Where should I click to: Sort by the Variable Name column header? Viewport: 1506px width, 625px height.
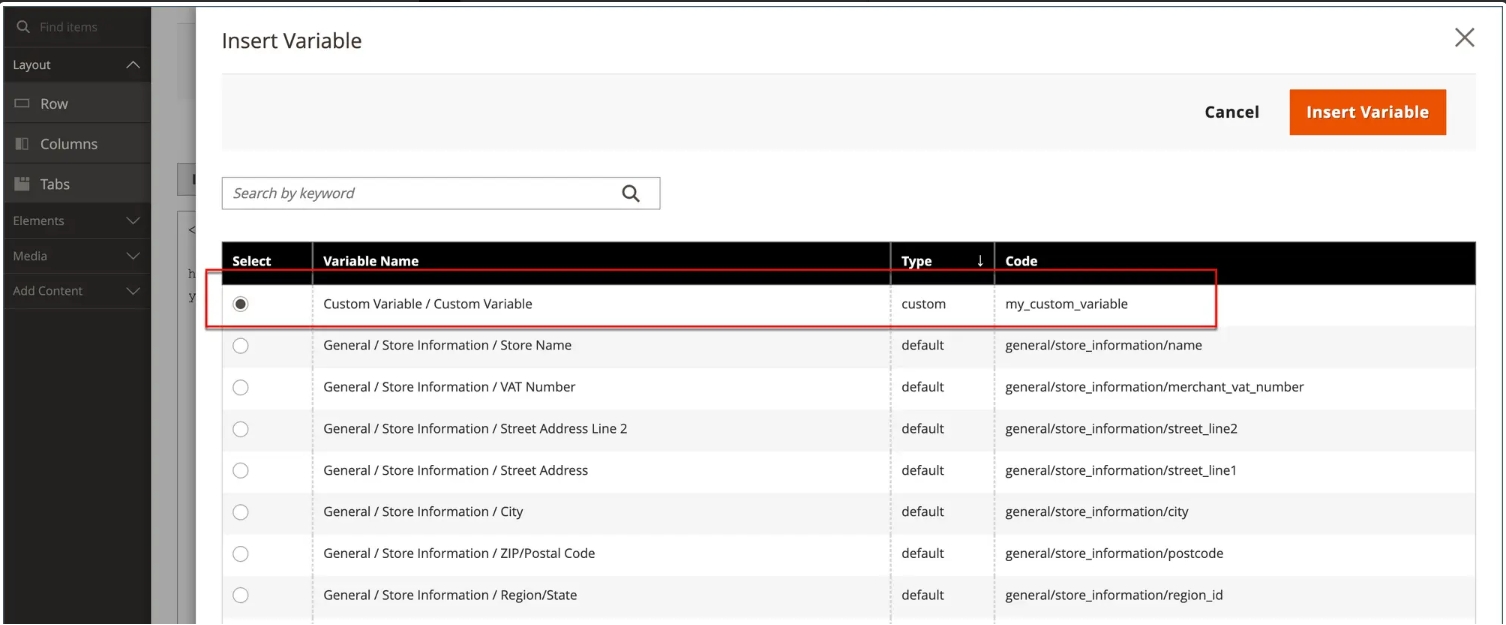click(x=601, y=260)
